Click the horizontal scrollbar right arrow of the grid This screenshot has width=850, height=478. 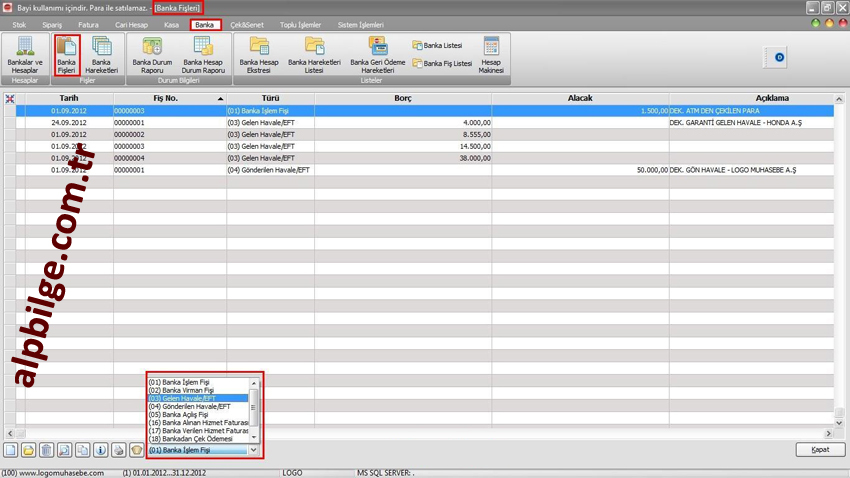click(x=828, y=434)
